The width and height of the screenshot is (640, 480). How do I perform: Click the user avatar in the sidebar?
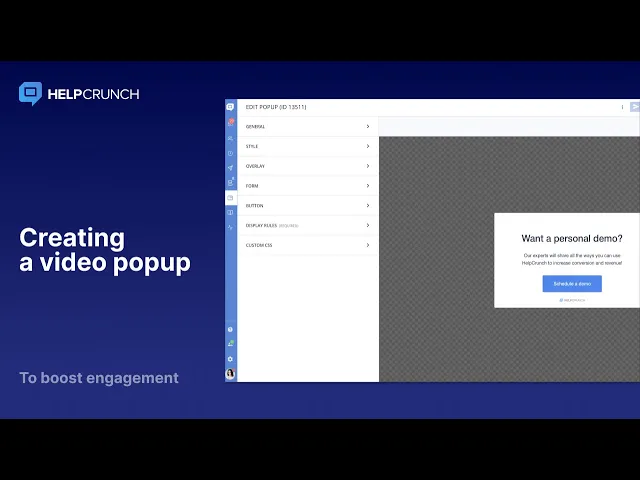point(230,373)
